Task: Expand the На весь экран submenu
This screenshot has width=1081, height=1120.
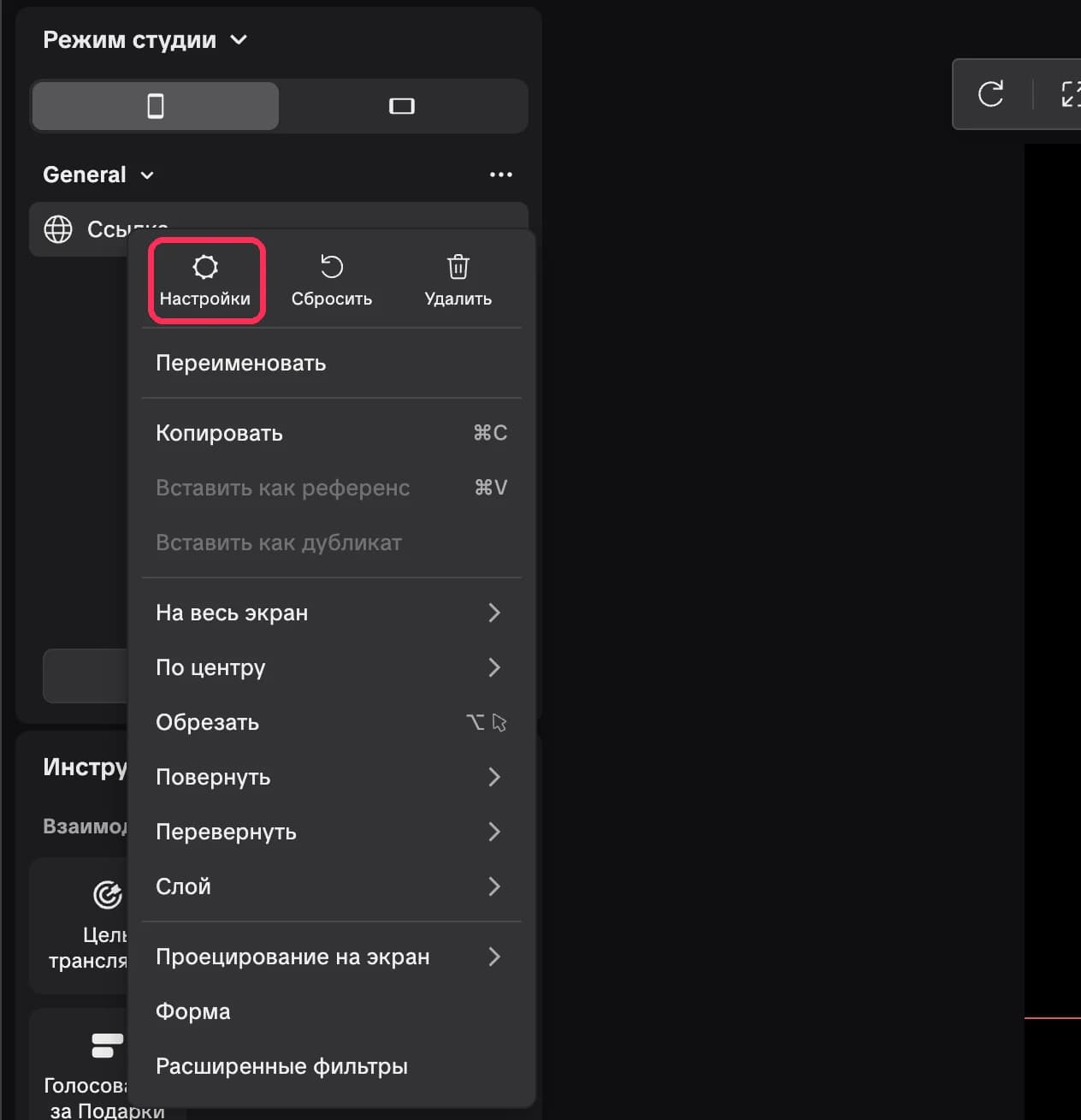Action: pyautogui.click(x=331, y=613)
